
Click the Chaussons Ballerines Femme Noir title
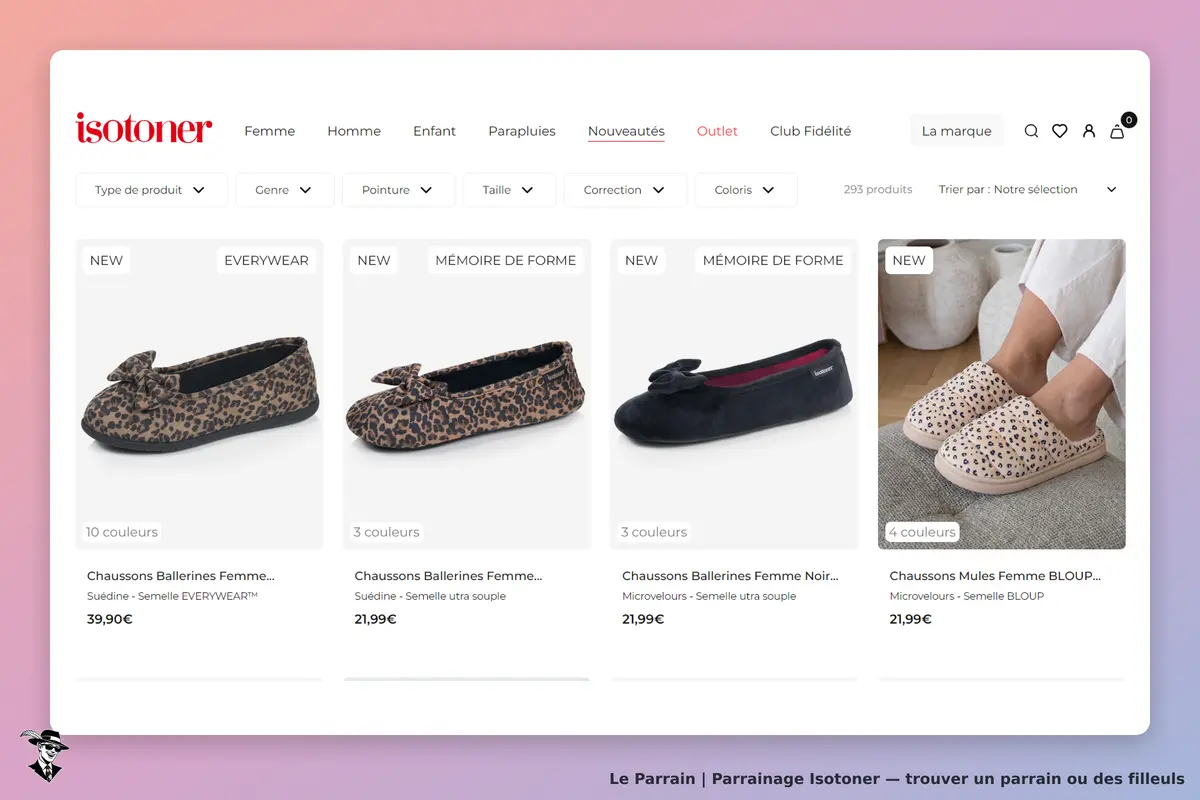click(x=730, y=576)
